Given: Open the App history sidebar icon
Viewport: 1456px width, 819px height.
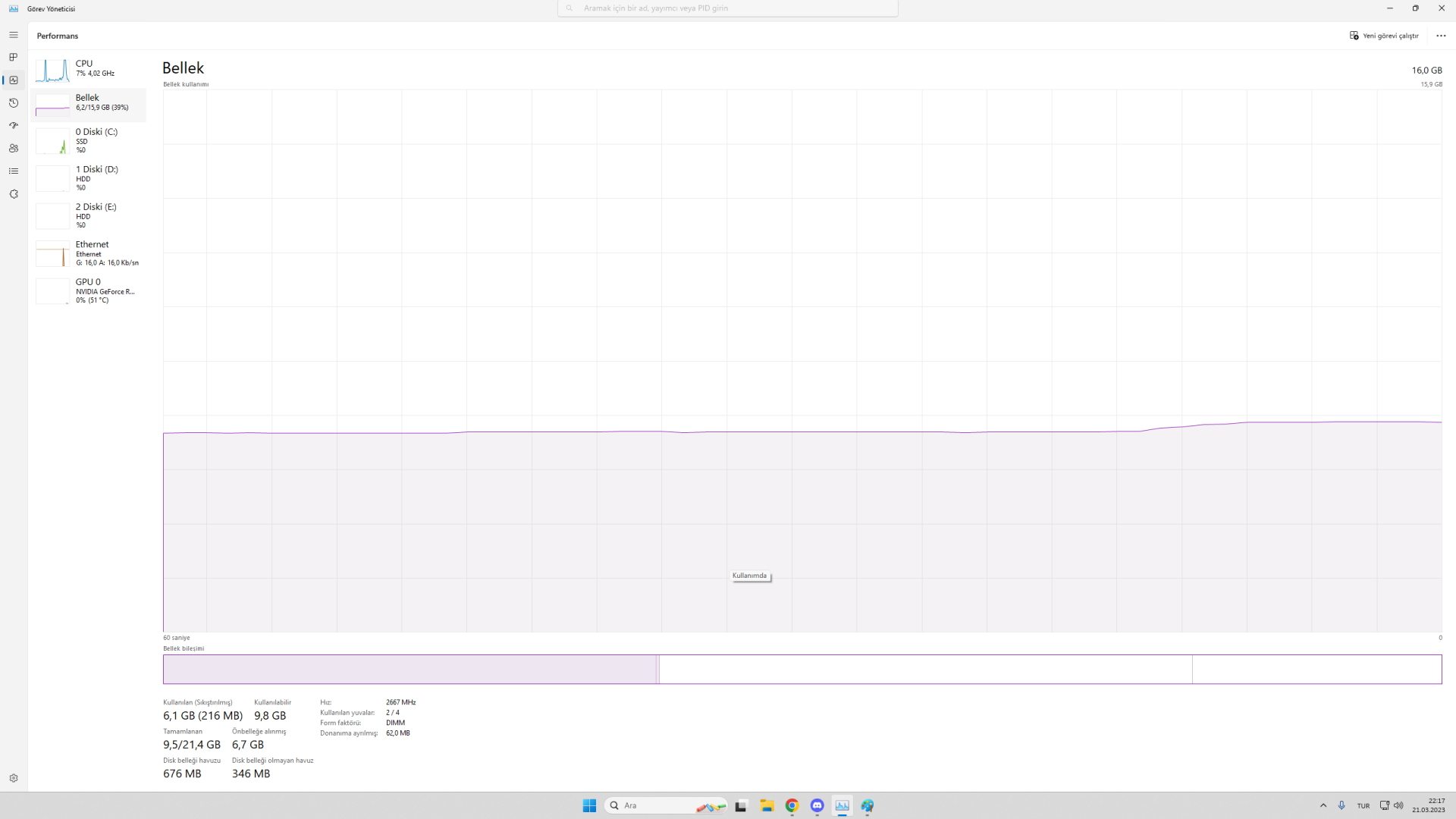Looking at the screenshot, I should click(14, 102).
